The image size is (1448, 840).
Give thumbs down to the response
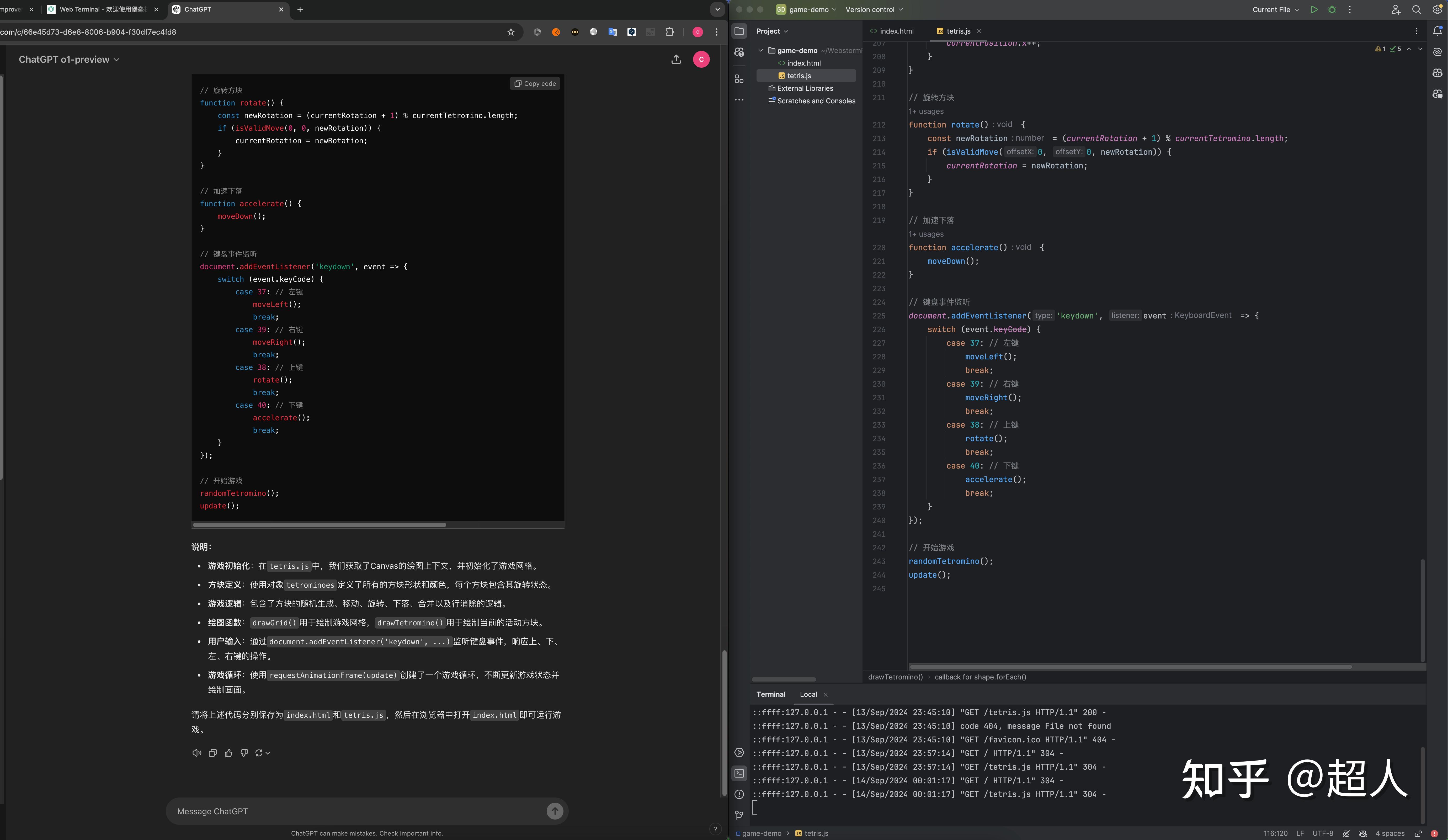click(244, 753)
